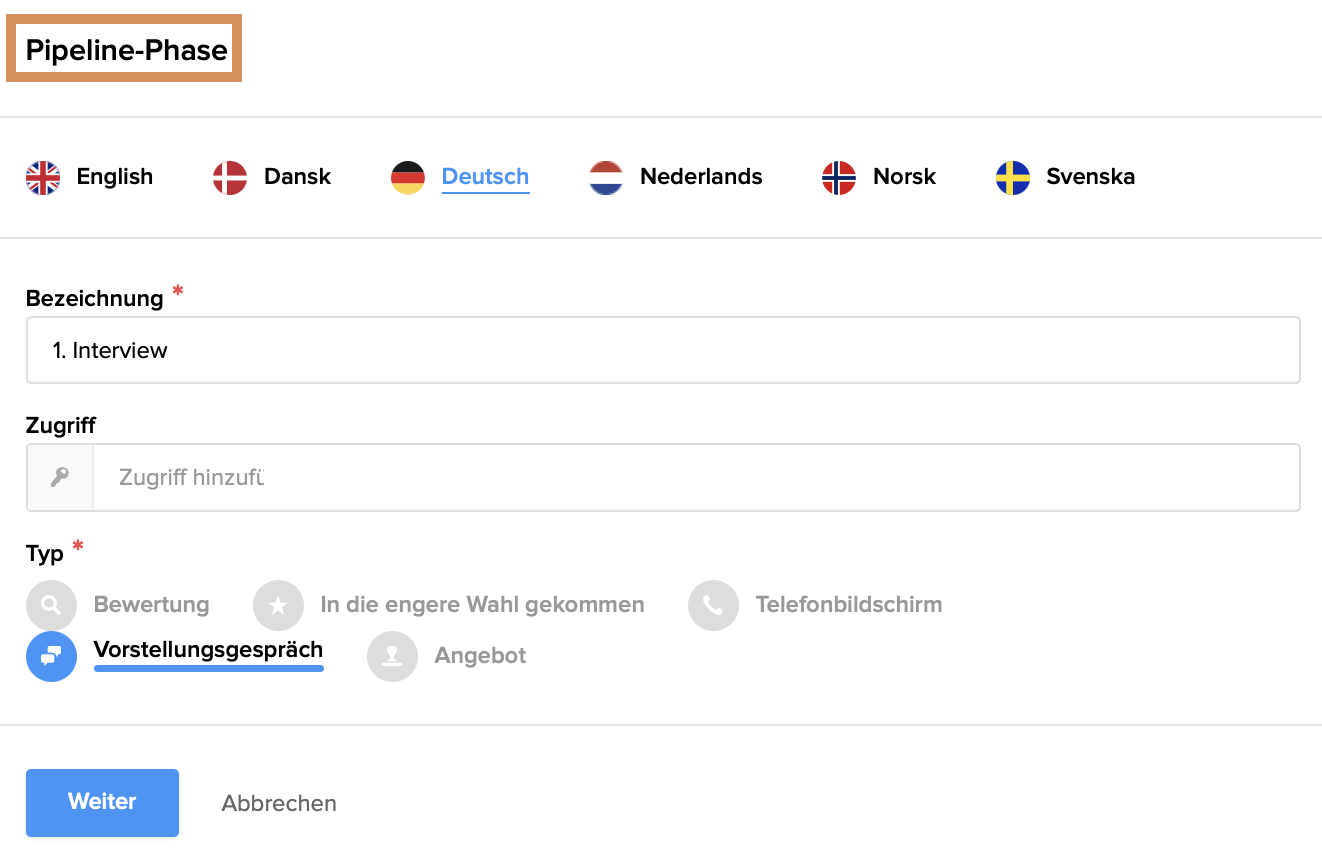Select the Bewertung type option
The width and height of the screenshot is (1322, 866).
click(151, 605)
